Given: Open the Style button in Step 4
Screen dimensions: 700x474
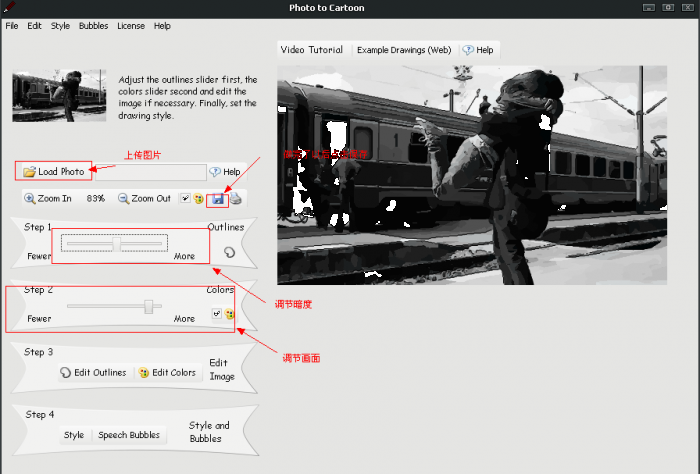Looking at the screenshot, I should click(74, 435).
